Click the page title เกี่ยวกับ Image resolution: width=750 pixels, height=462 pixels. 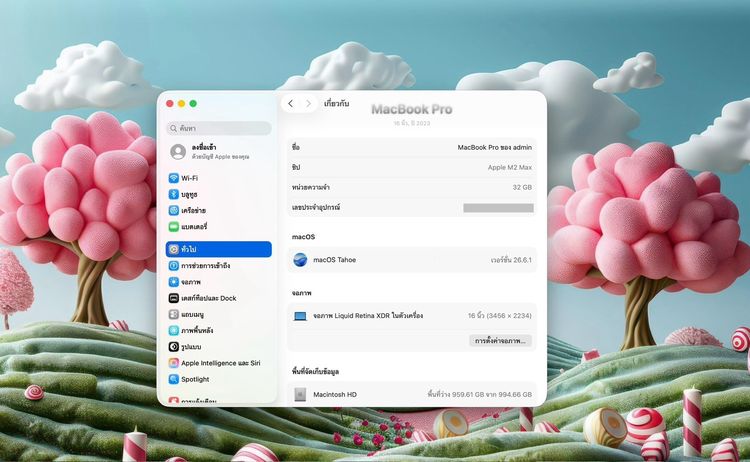click(x=337, y=103)
